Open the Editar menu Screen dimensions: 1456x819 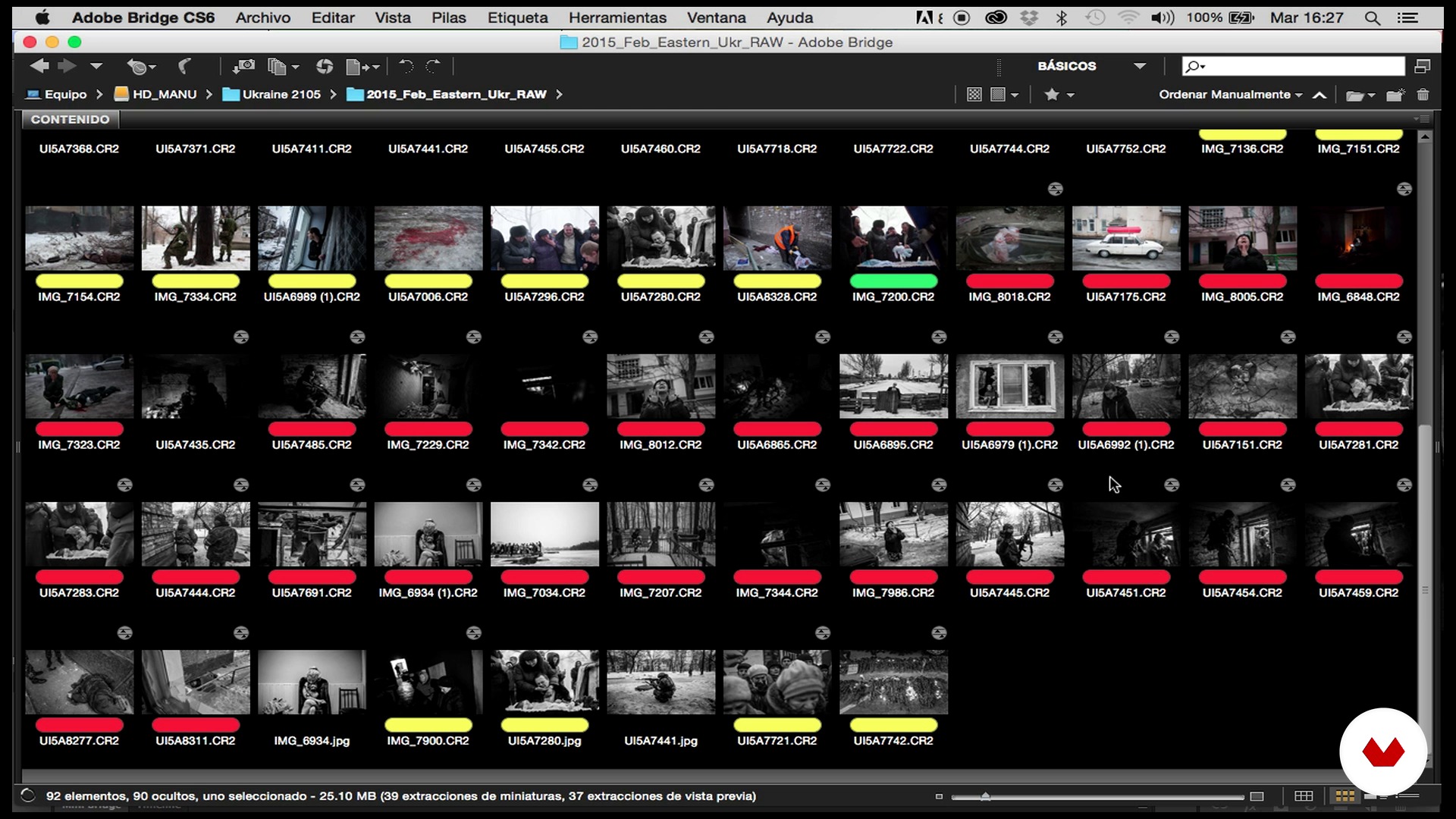333,17
